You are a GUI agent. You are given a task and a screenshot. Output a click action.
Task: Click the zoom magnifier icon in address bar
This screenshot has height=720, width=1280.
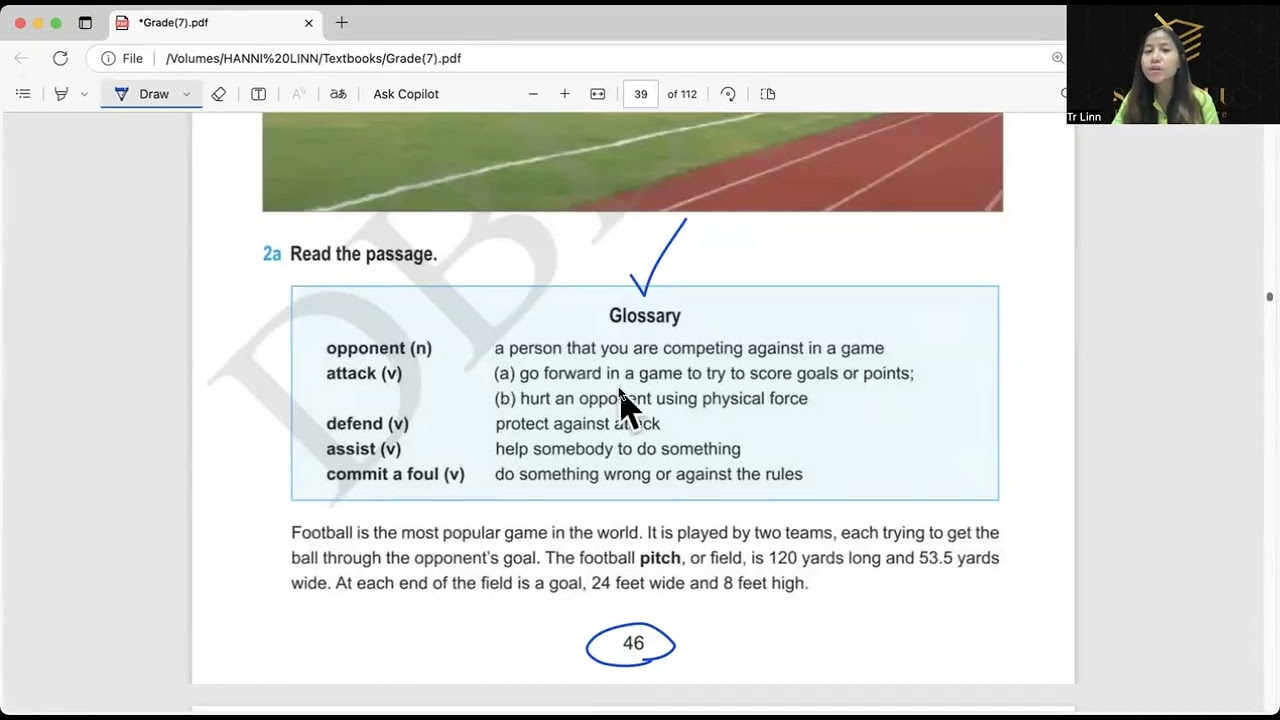click(x=1058, y=58)
